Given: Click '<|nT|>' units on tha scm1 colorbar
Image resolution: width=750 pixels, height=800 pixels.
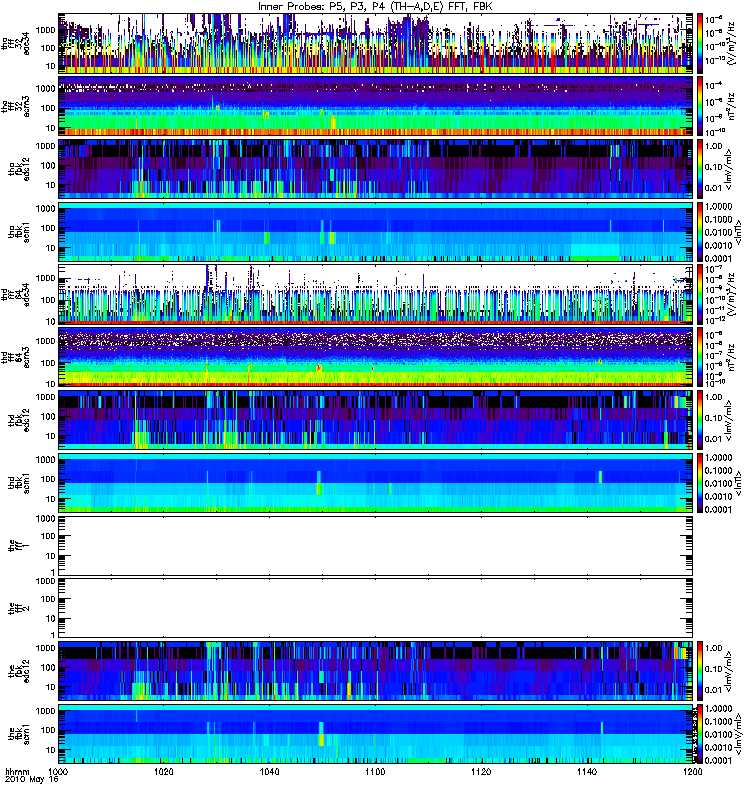Looking at the screenshot, I should (x=738, y=233).
